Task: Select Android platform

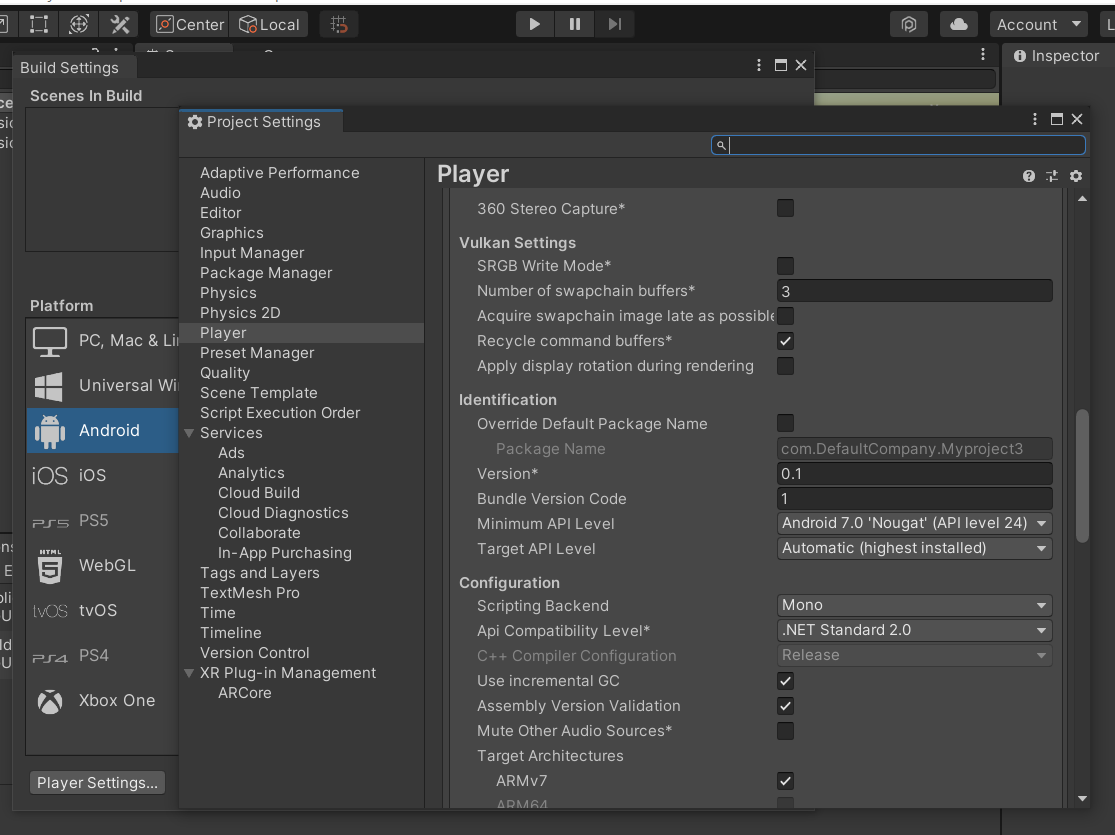Action: tap(102, 430)
